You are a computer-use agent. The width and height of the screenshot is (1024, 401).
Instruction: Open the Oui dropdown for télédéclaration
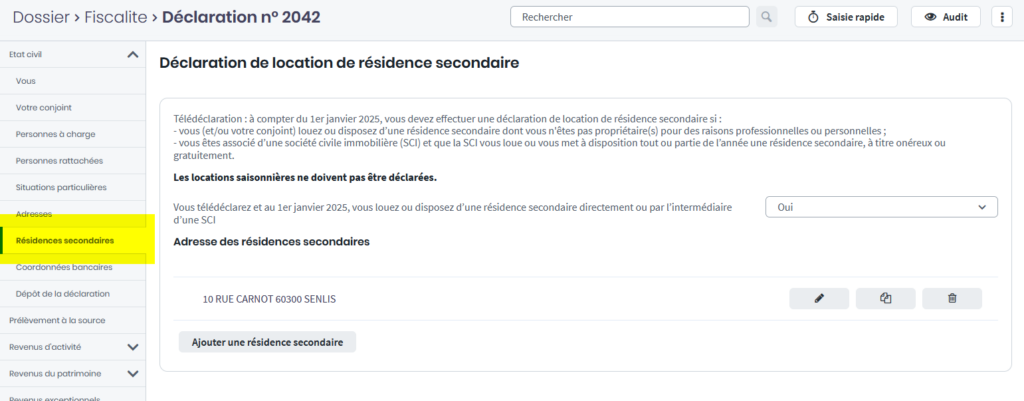pos(881,207)
